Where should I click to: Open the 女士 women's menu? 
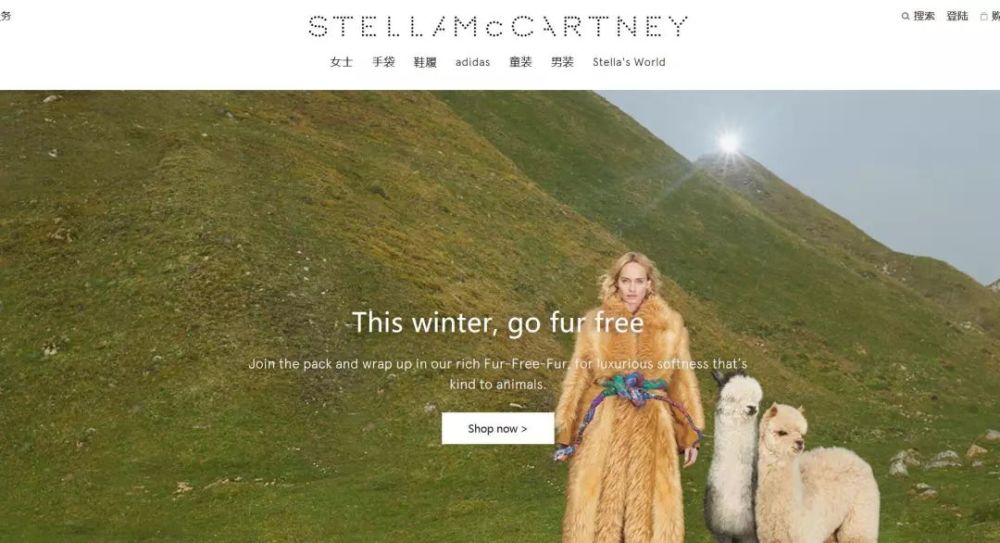[341, 62]
